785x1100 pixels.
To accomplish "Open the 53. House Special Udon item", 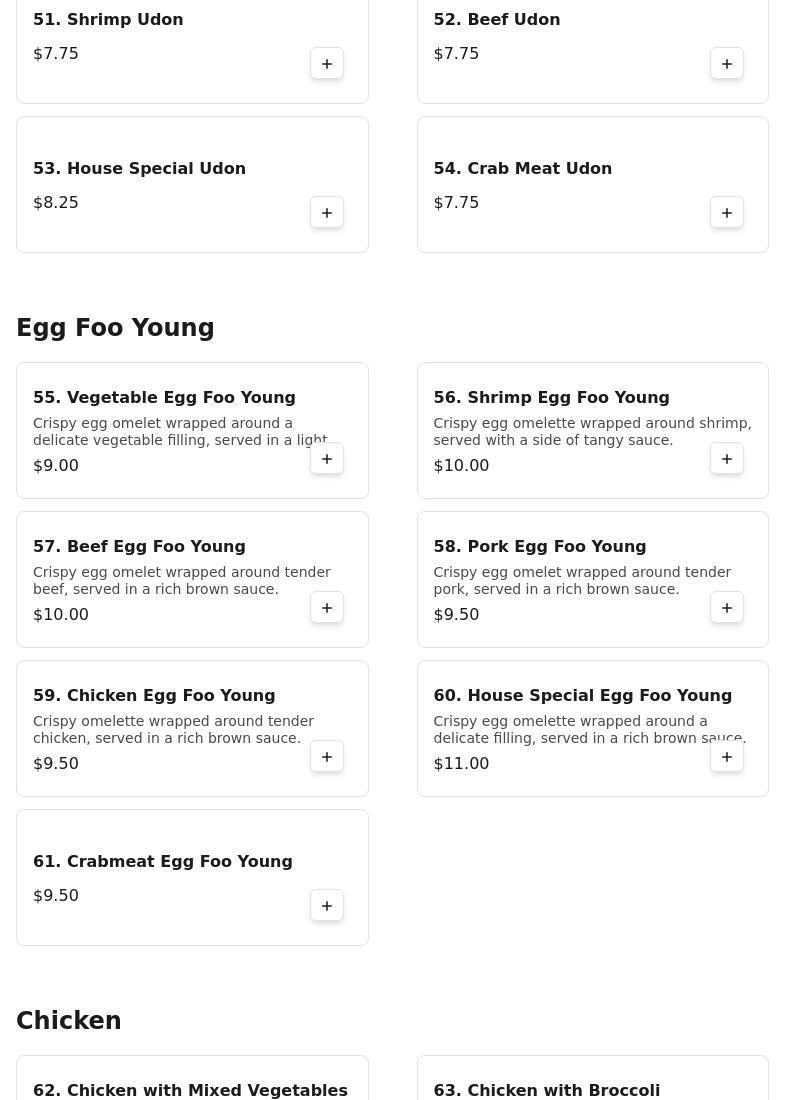I will click(192, 185).
